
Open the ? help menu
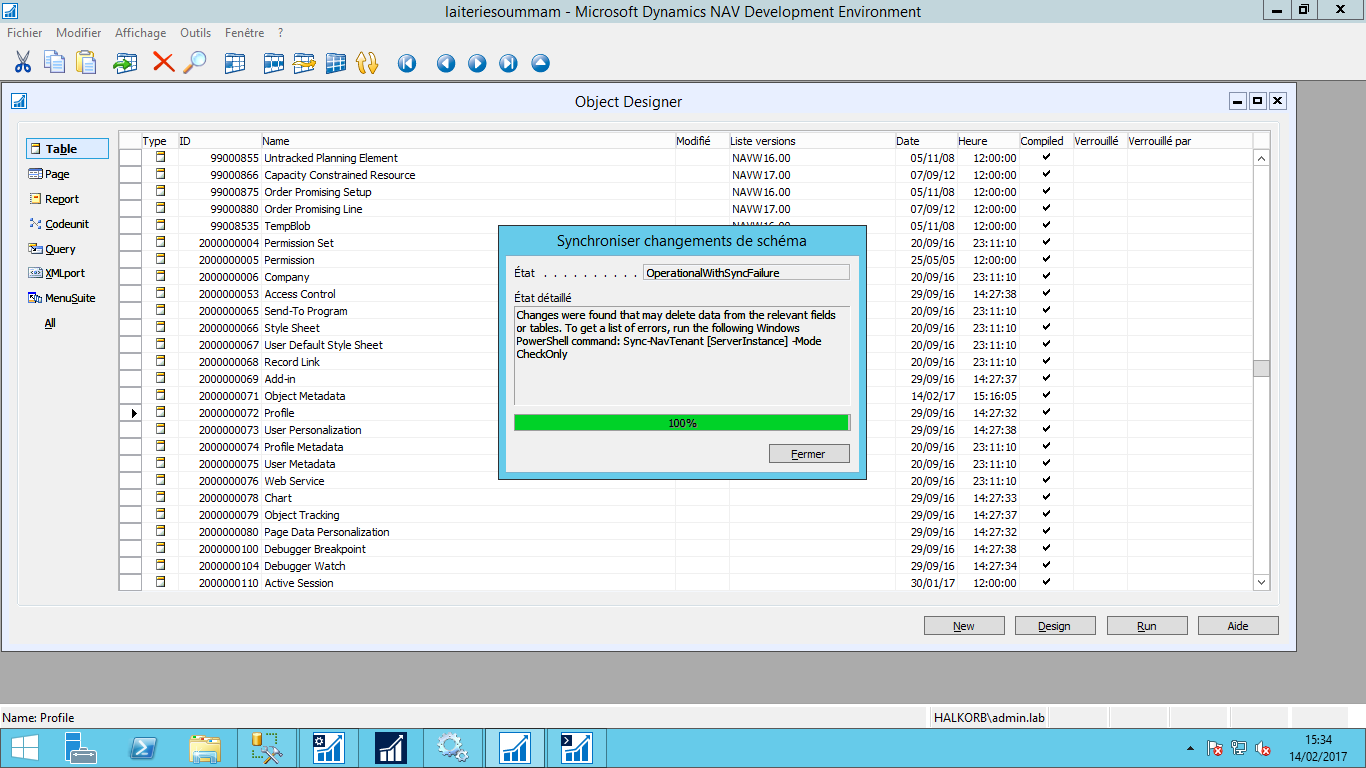(280, 33)
